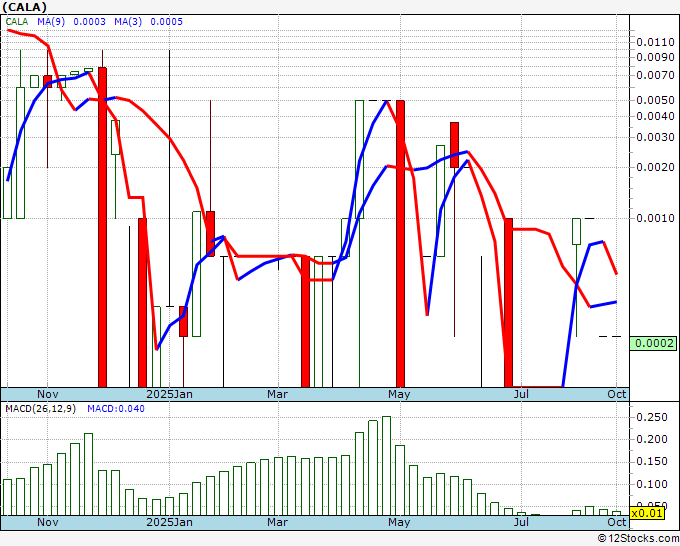Select the 2025Jan marker on price chart axis
Viewport: 680px width, 546px height.
click(170, 394)
